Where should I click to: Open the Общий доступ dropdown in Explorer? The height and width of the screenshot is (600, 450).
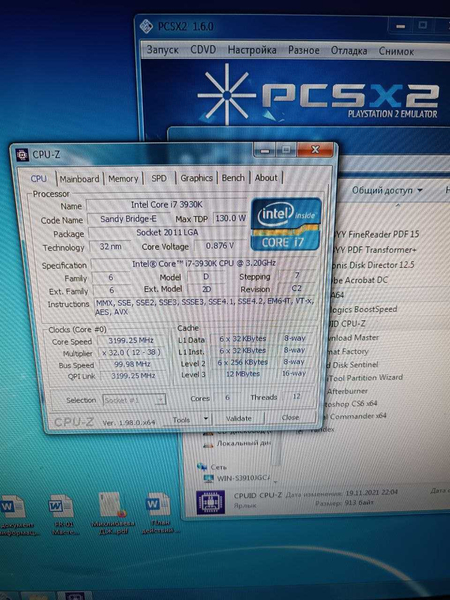tap(387, 190)
